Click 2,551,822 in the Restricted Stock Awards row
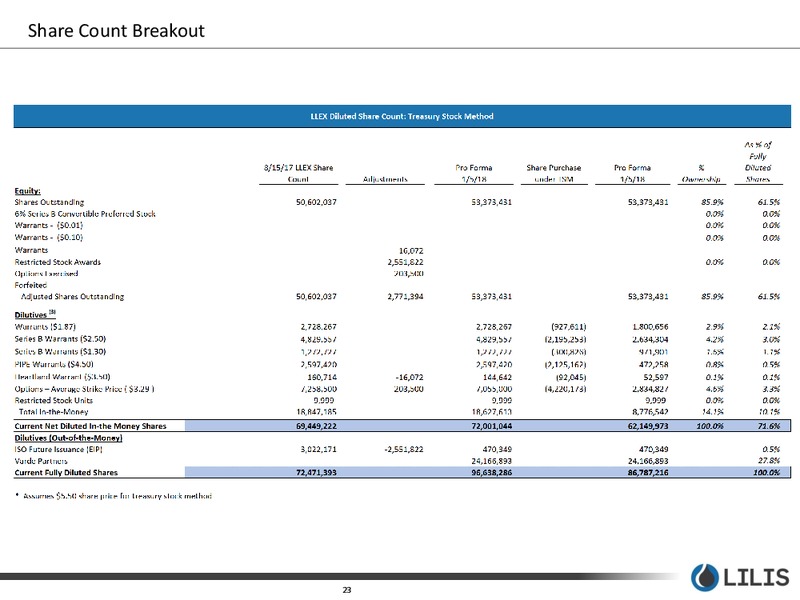Image resolution: width=800 pixels, height=600 pixels. (406, 262)
